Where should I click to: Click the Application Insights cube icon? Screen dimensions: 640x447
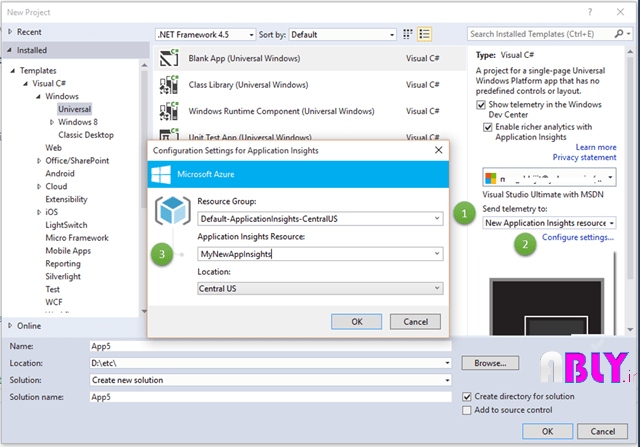(x=173, y=210)
